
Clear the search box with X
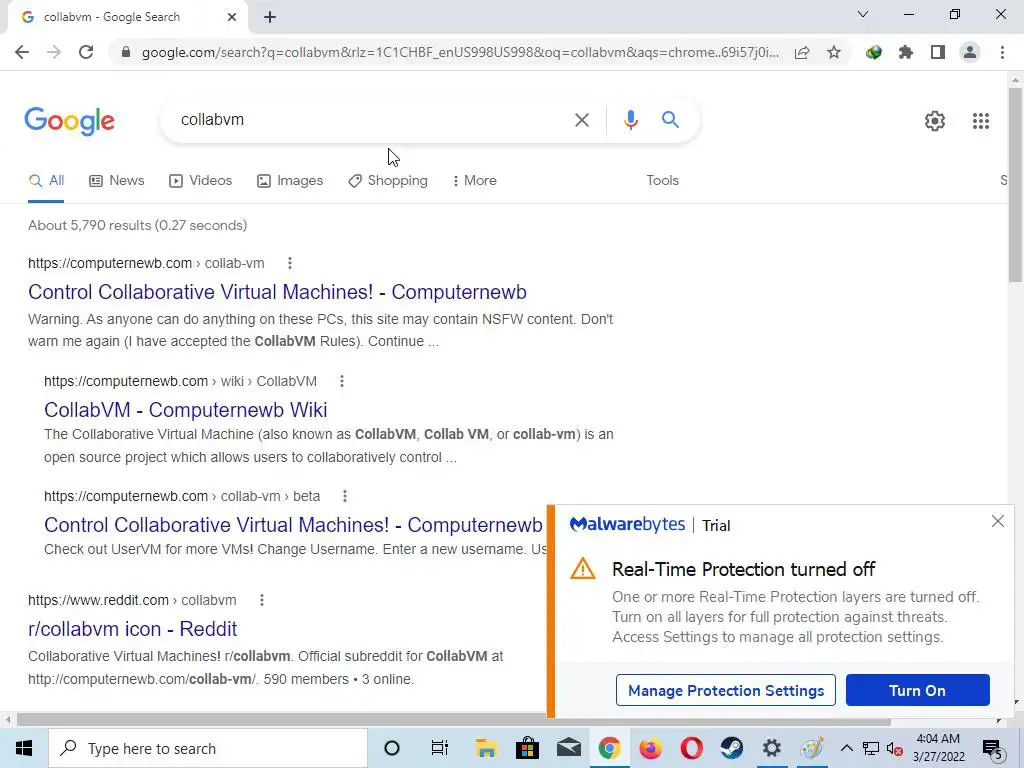tap(581, 120)
